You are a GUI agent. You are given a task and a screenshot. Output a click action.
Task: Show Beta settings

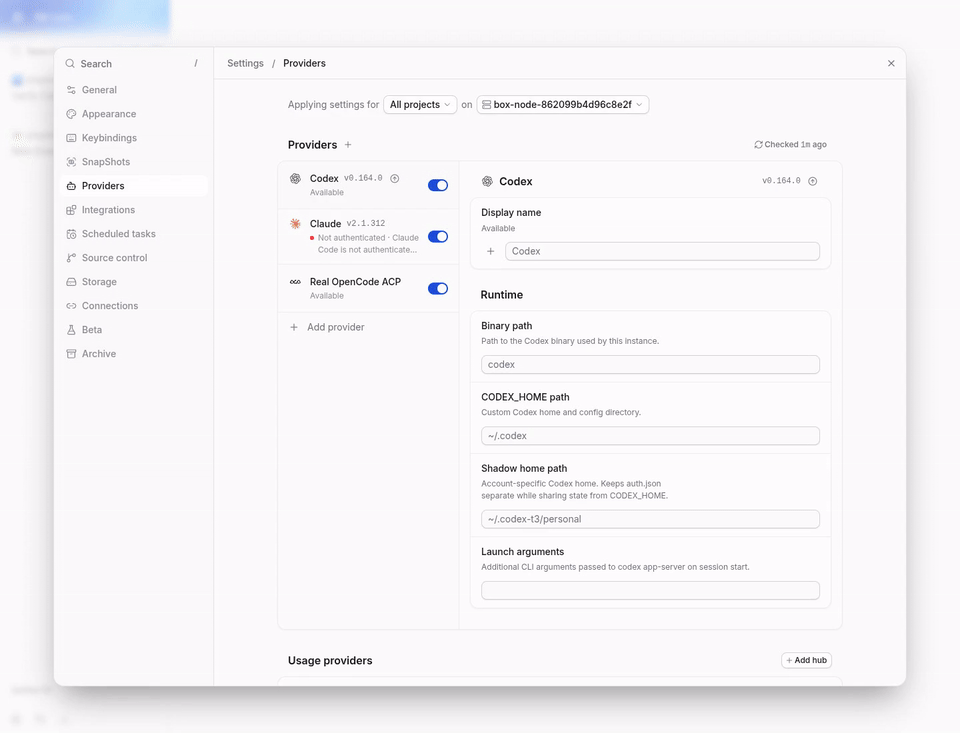134,329
